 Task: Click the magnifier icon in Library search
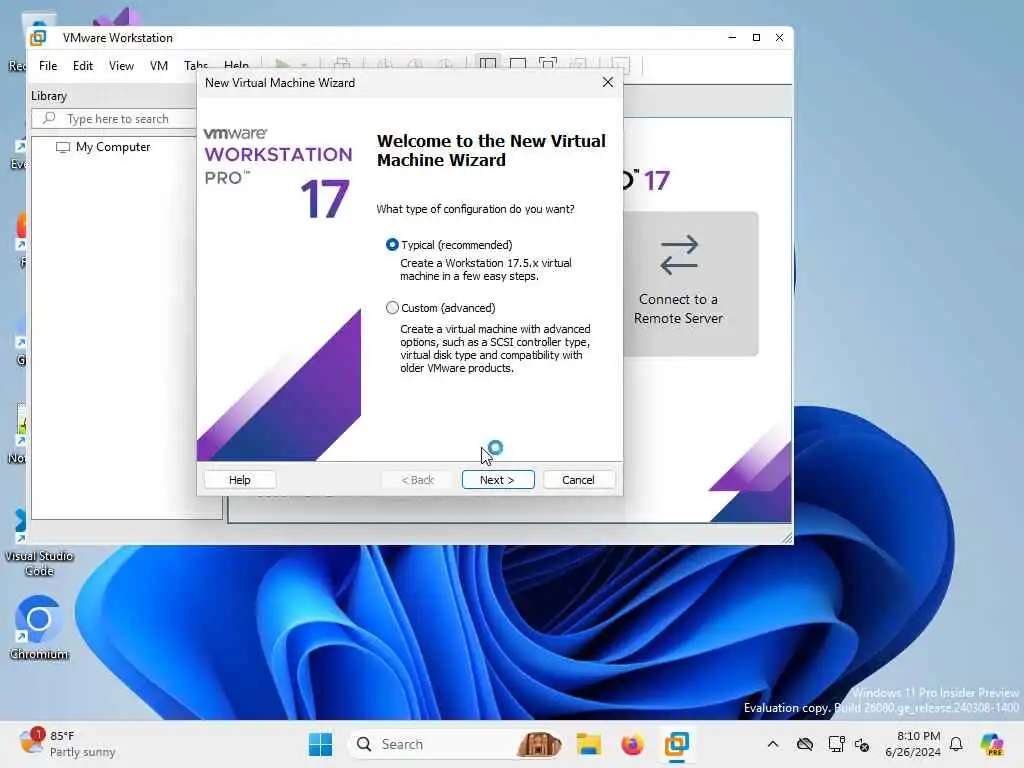point(49,118)
